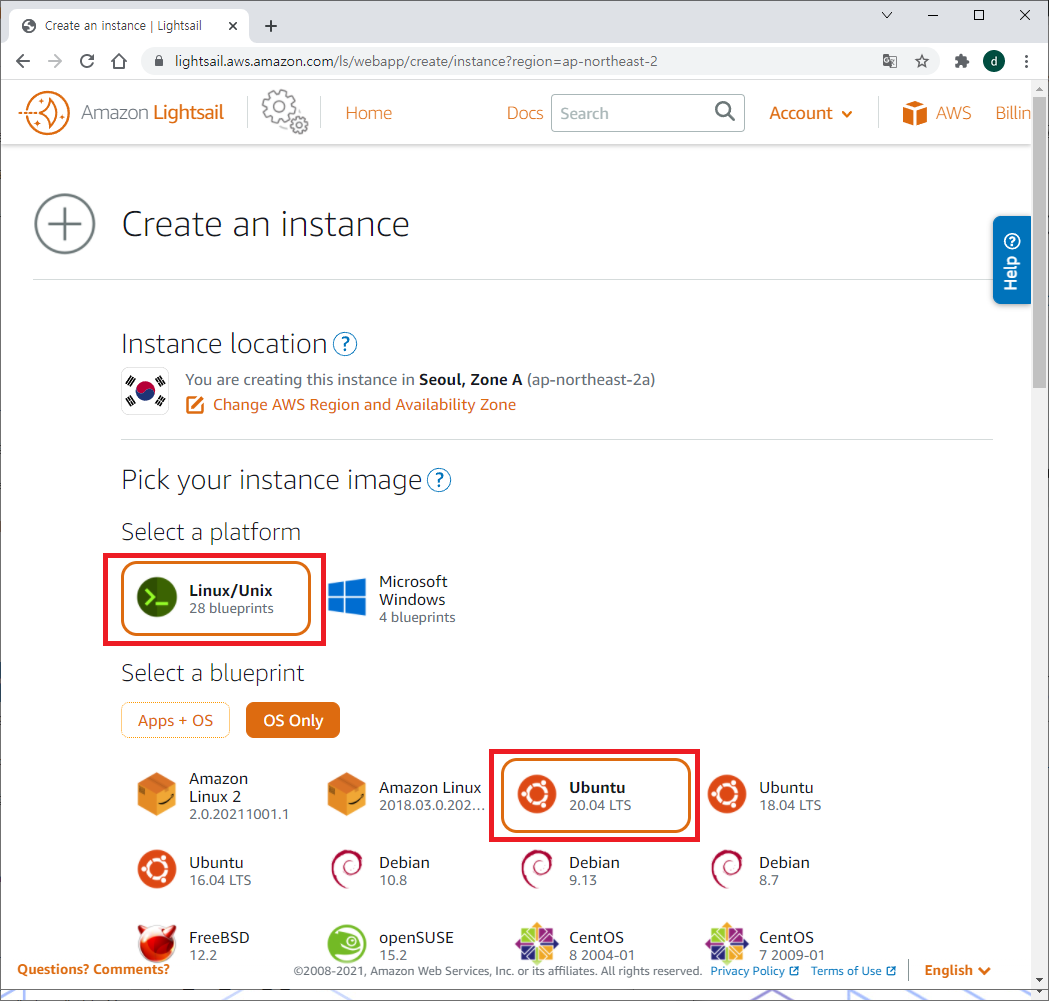
Task: Bookmark this page with the star icon
Action: tap(922, 62)
